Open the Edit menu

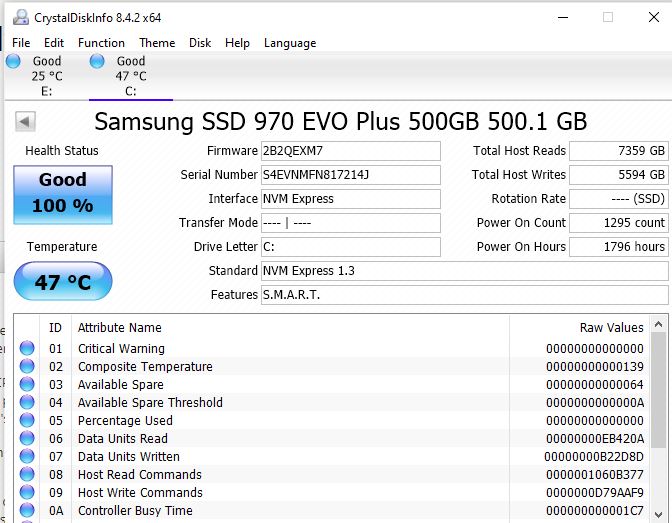[54, 43]
